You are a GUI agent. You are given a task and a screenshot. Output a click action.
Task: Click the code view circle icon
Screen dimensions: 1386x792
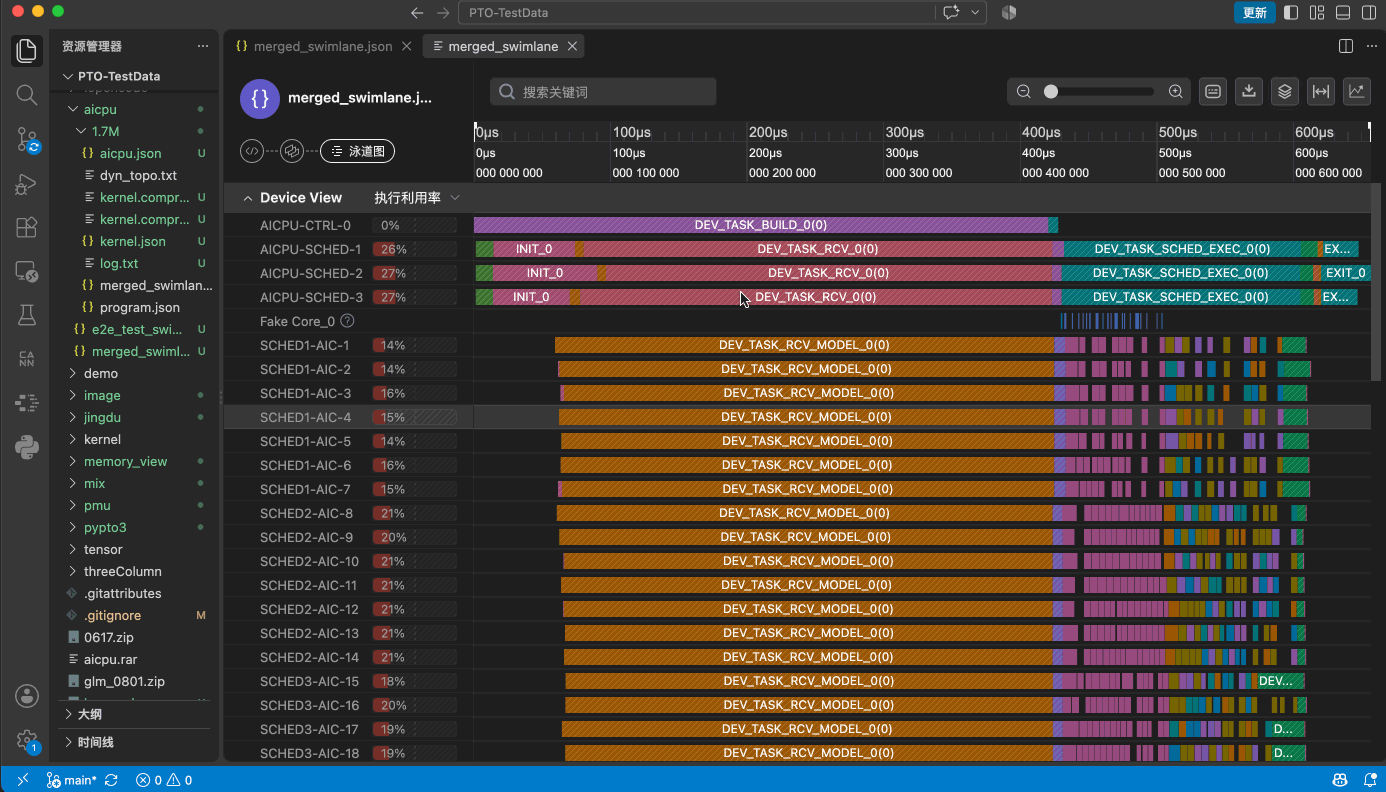point(252,151)
